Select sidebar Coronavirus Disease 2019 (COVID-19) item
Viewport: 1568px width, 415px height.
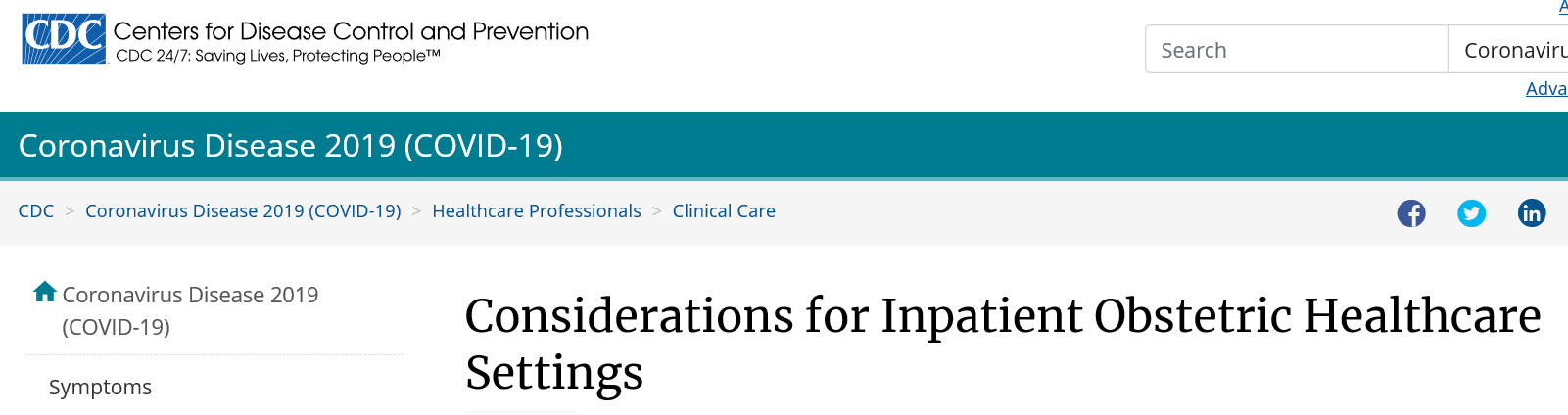(190, 310)
